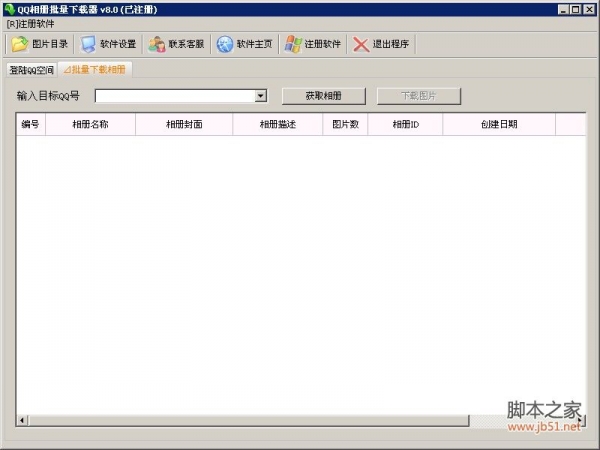Click the 联系客服 people icon
Image resolution: width=600 pixels, height=450 pixels.
point(157,44)
